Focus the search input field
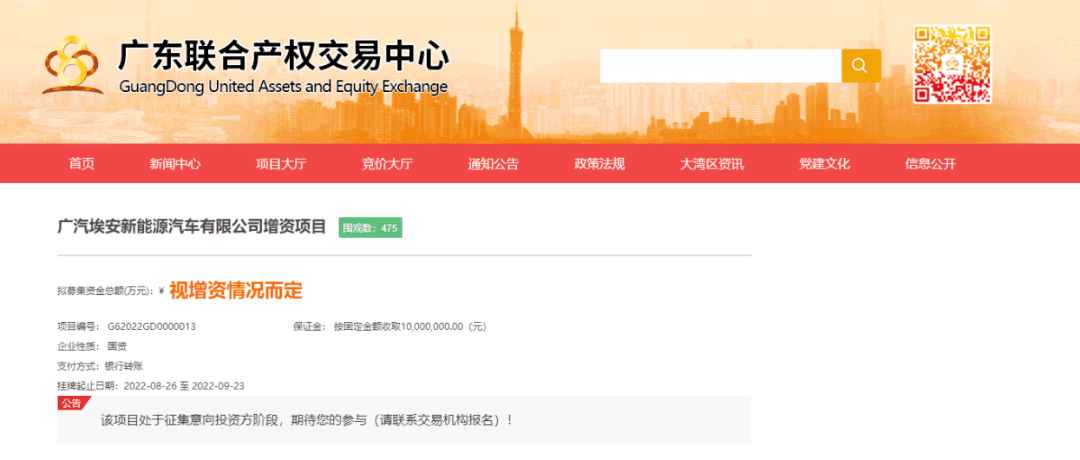Image resolution: width=1080 pixels, height=460 pixels. pyautogui.click(x=720, y=66)
